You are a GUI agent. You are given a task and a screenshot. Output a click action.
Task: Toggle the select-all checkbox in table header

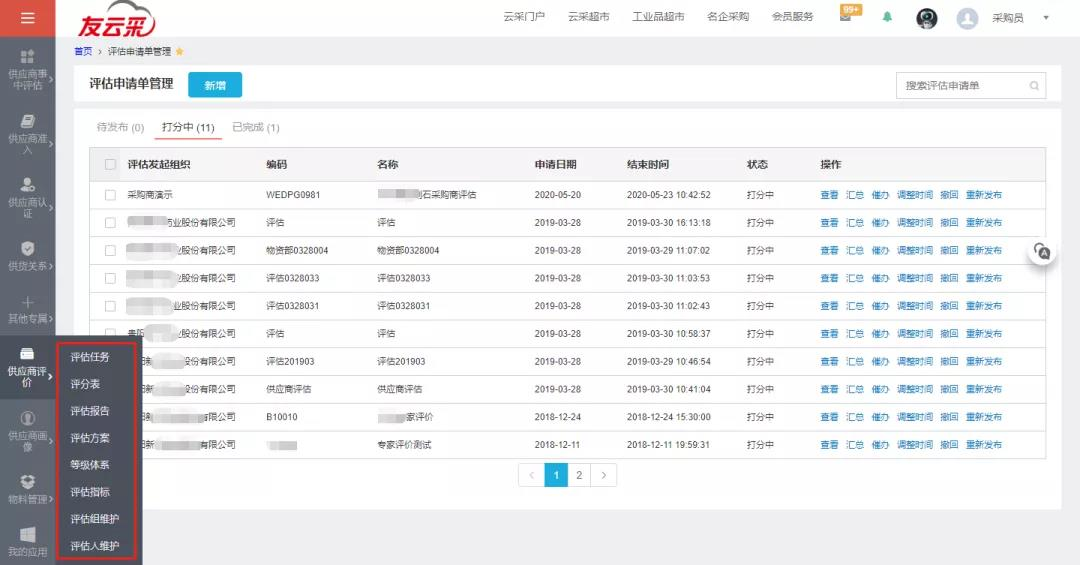[110, 165]
